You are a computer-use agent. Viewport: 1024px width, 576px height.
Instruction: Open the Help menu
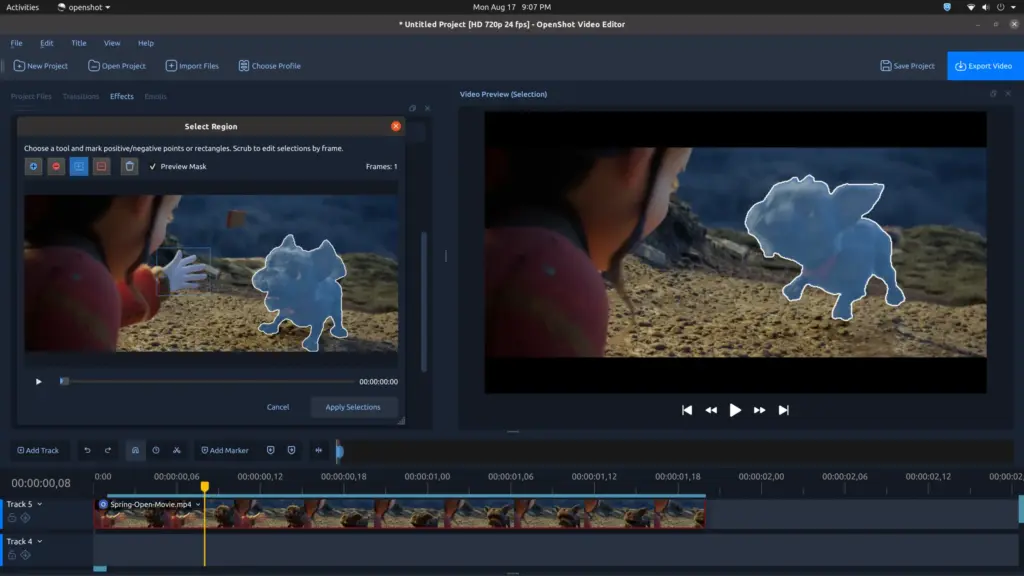tap(146, 43)
